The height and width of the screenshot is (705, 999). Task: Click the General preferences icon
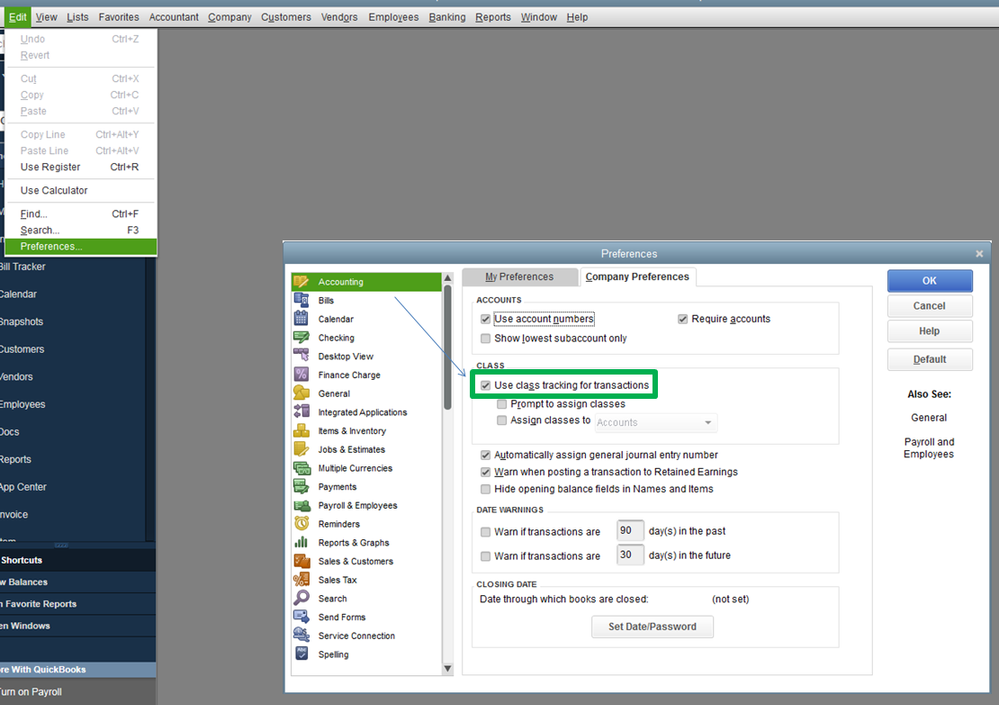click(301, 393)
